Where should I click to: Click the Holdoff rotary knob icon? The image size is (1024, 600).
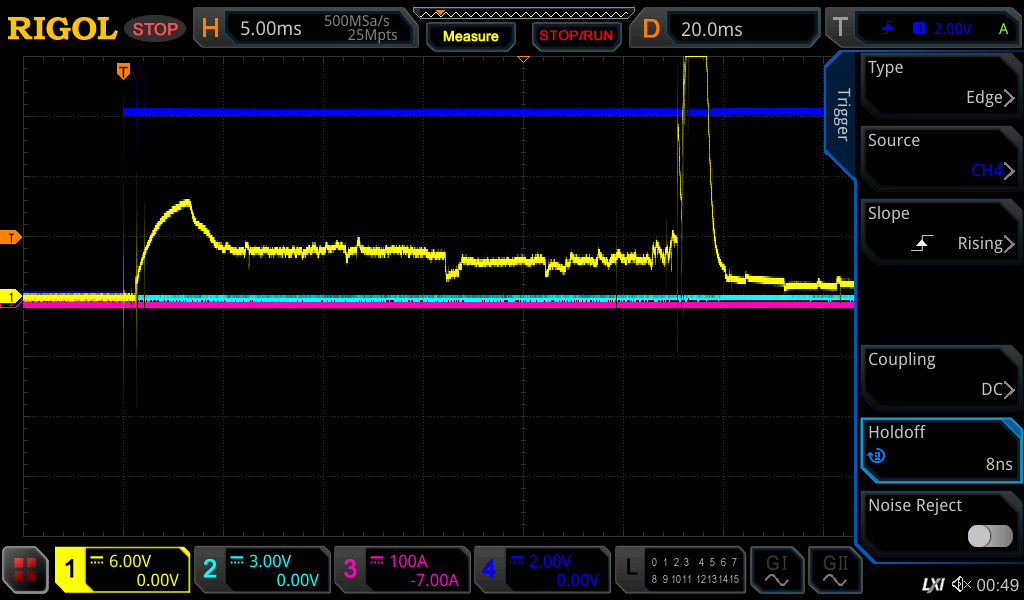click(x=876, y=456)
